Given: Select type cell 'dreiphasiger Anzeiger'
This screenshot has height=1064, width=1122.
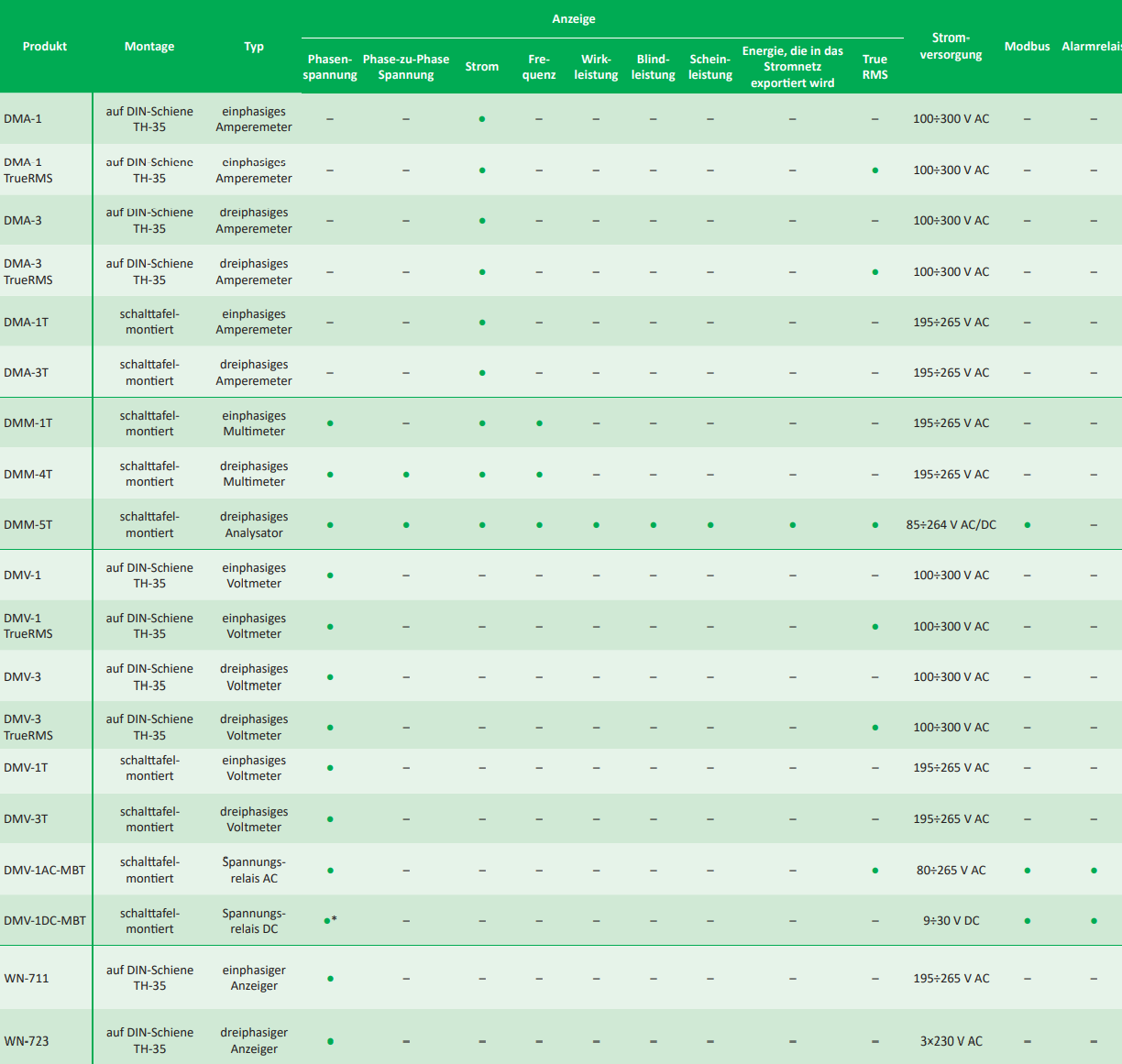Looking at the screenshot, I should pos(254,1041).
